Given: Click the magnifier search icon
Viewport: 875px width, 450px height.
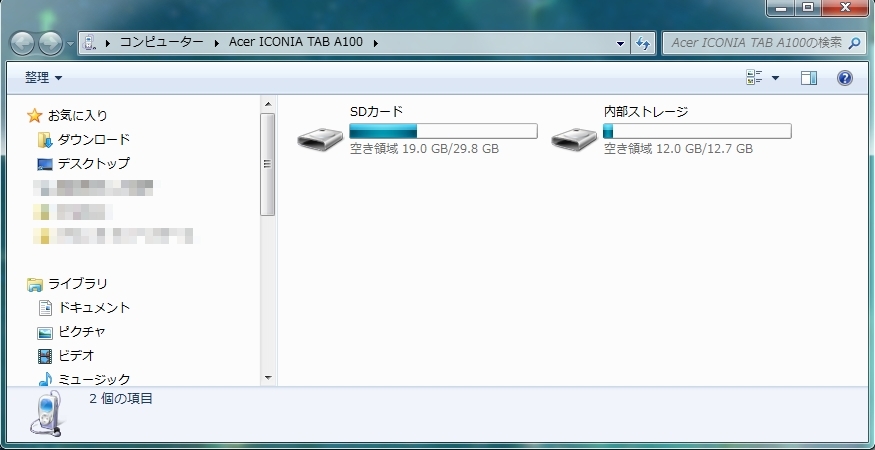Looking at the screenshot, I should 854,43.
